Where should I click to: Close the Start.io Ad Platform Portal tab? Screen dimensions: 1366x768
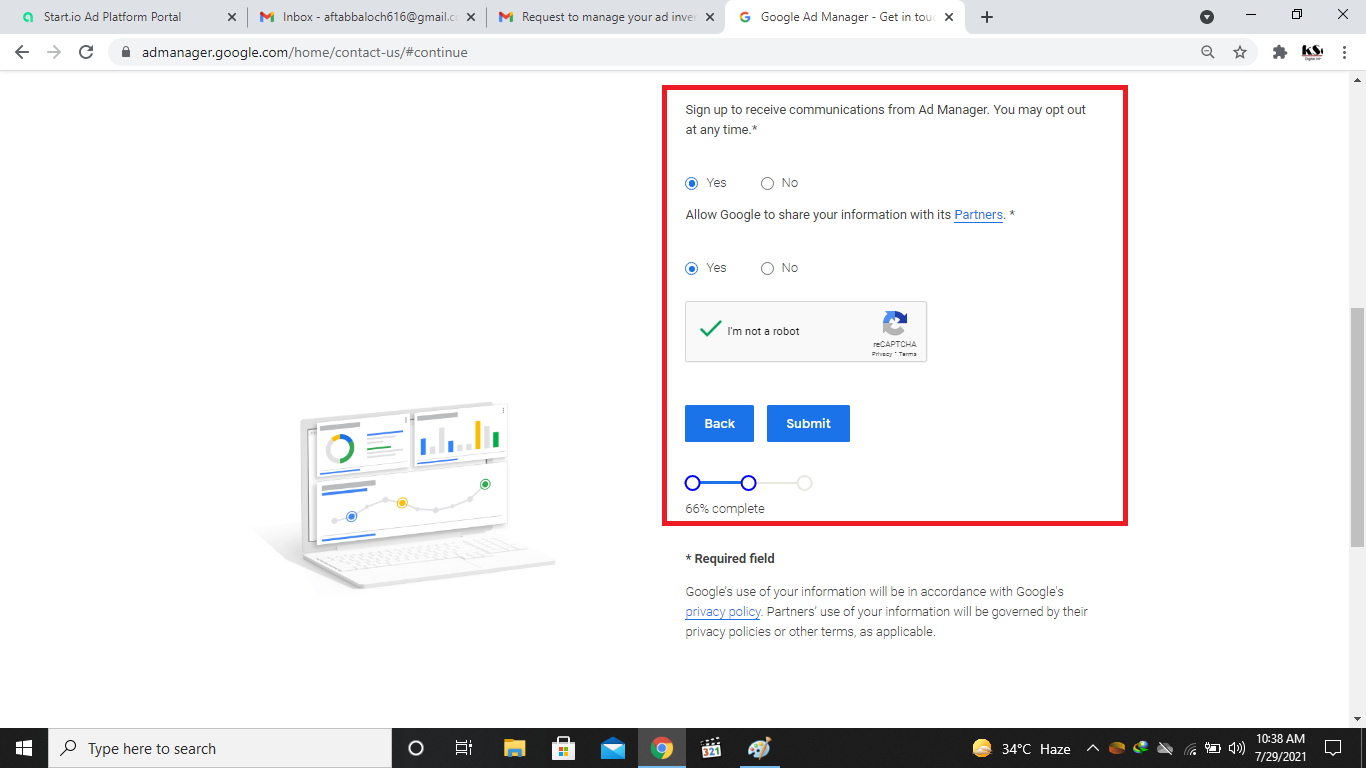(x=232, y=17)
